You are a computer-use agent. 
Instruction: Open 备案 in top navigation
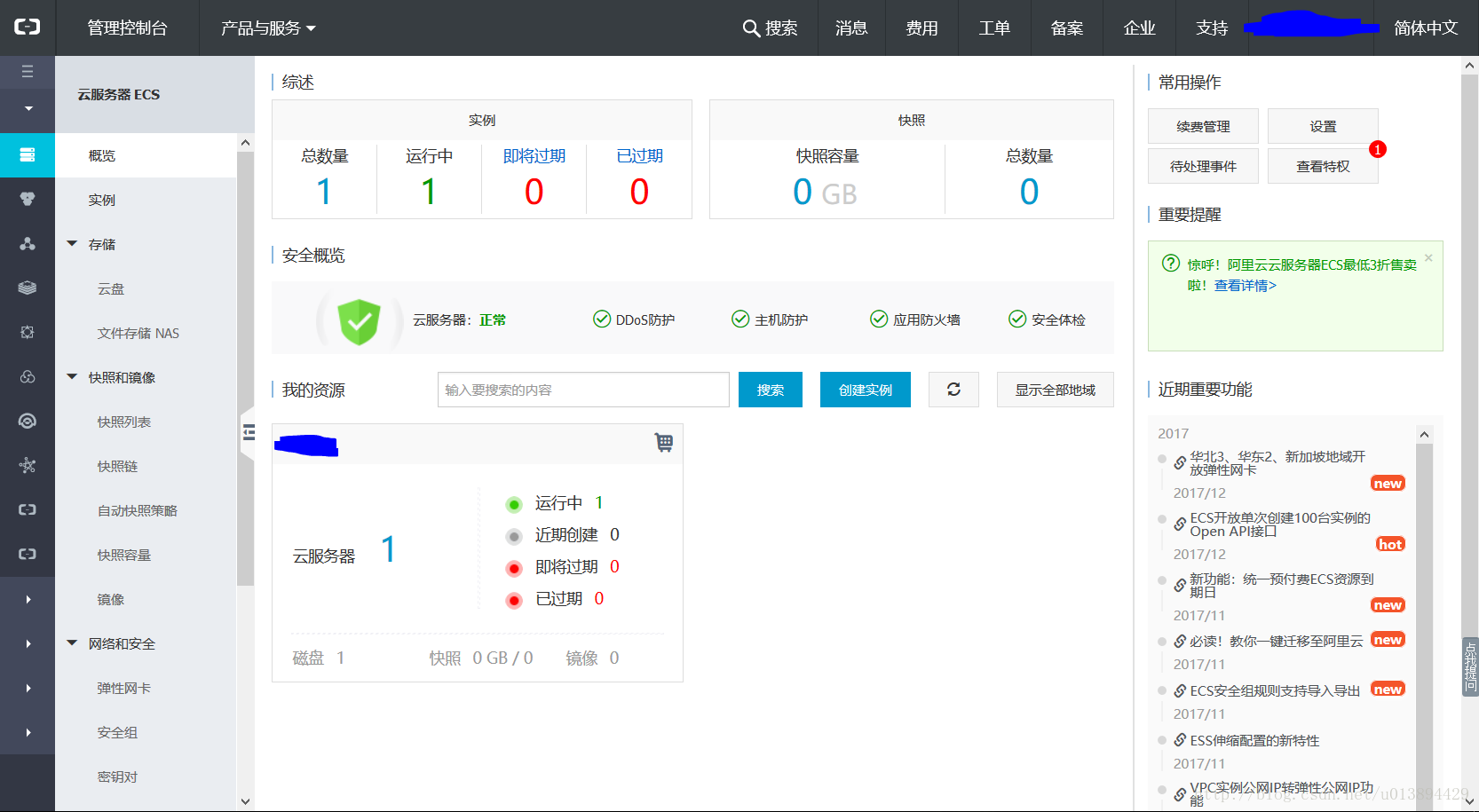point(1066,28)
